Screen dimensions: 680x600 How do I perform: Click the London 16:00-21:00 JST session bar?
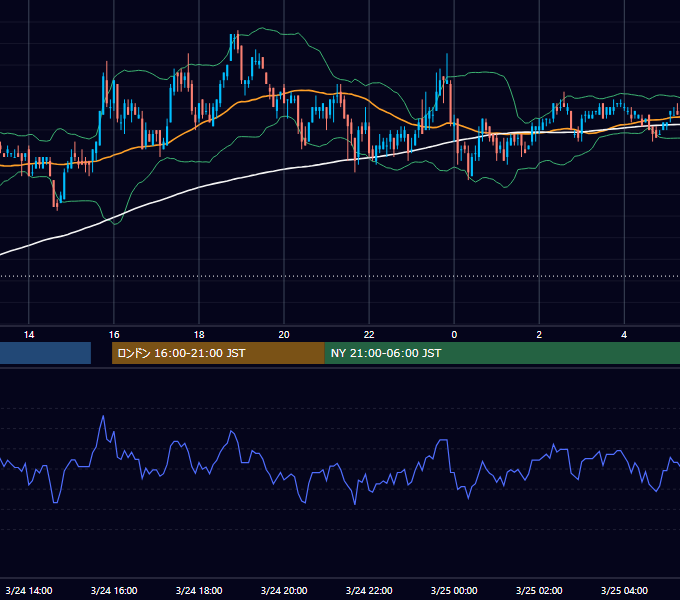coord(218,353)
